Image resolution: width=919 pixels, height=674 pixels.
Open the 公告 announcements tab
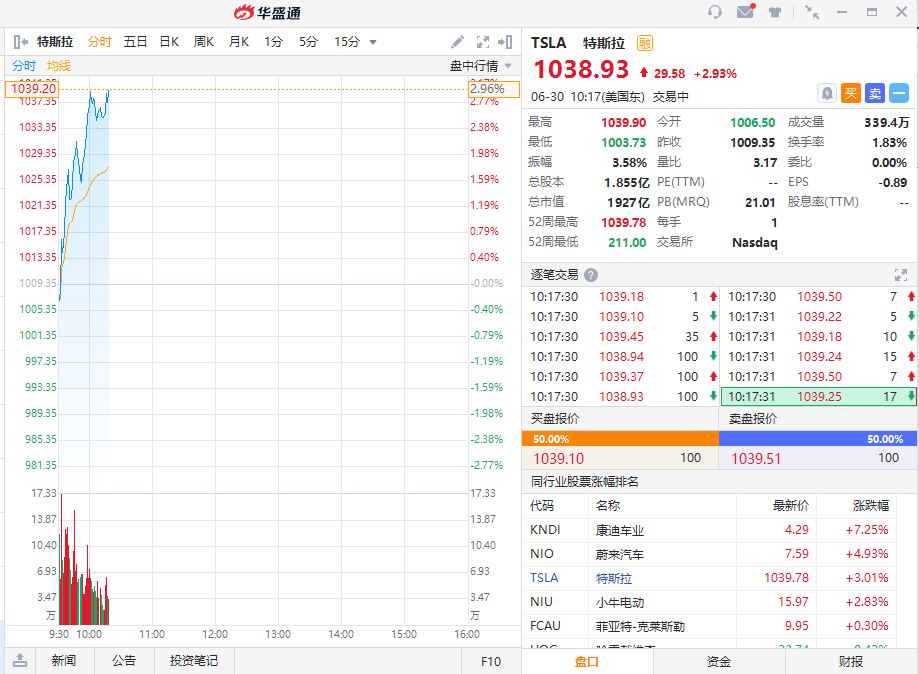(124, 661)
